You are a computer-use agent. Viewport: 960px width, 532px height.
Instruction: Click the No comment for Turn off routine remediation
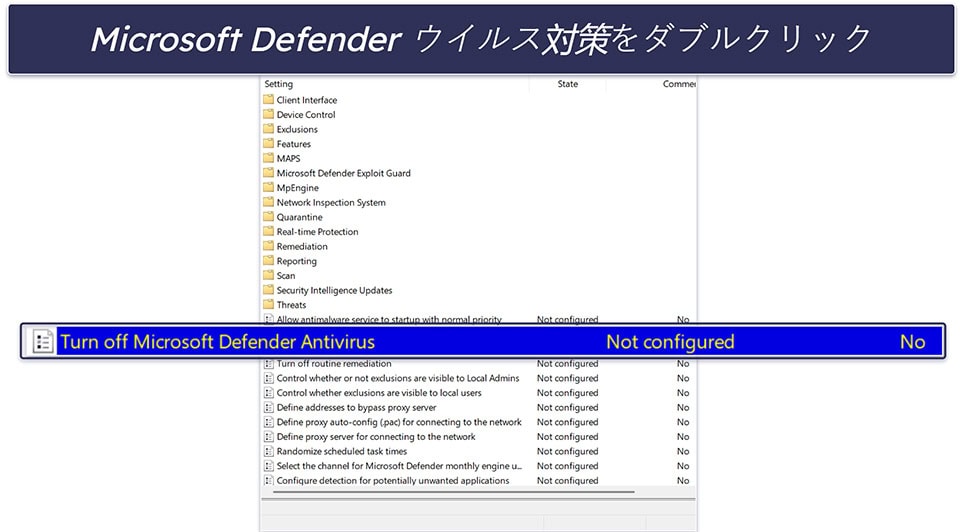coord(683,364)
